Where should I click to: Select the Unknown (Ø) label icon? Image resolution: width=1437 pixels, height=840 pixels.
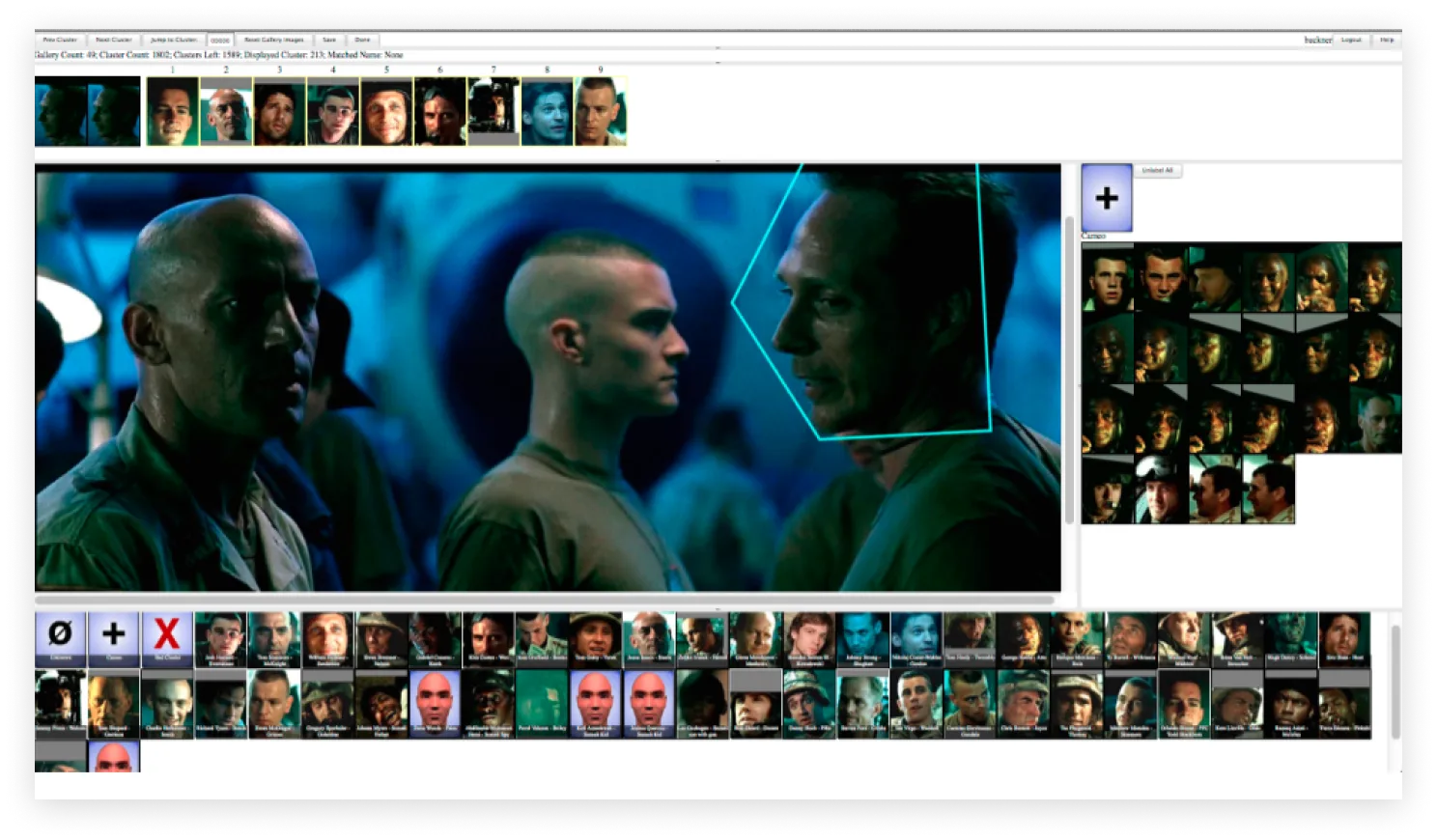pos(60,638)
